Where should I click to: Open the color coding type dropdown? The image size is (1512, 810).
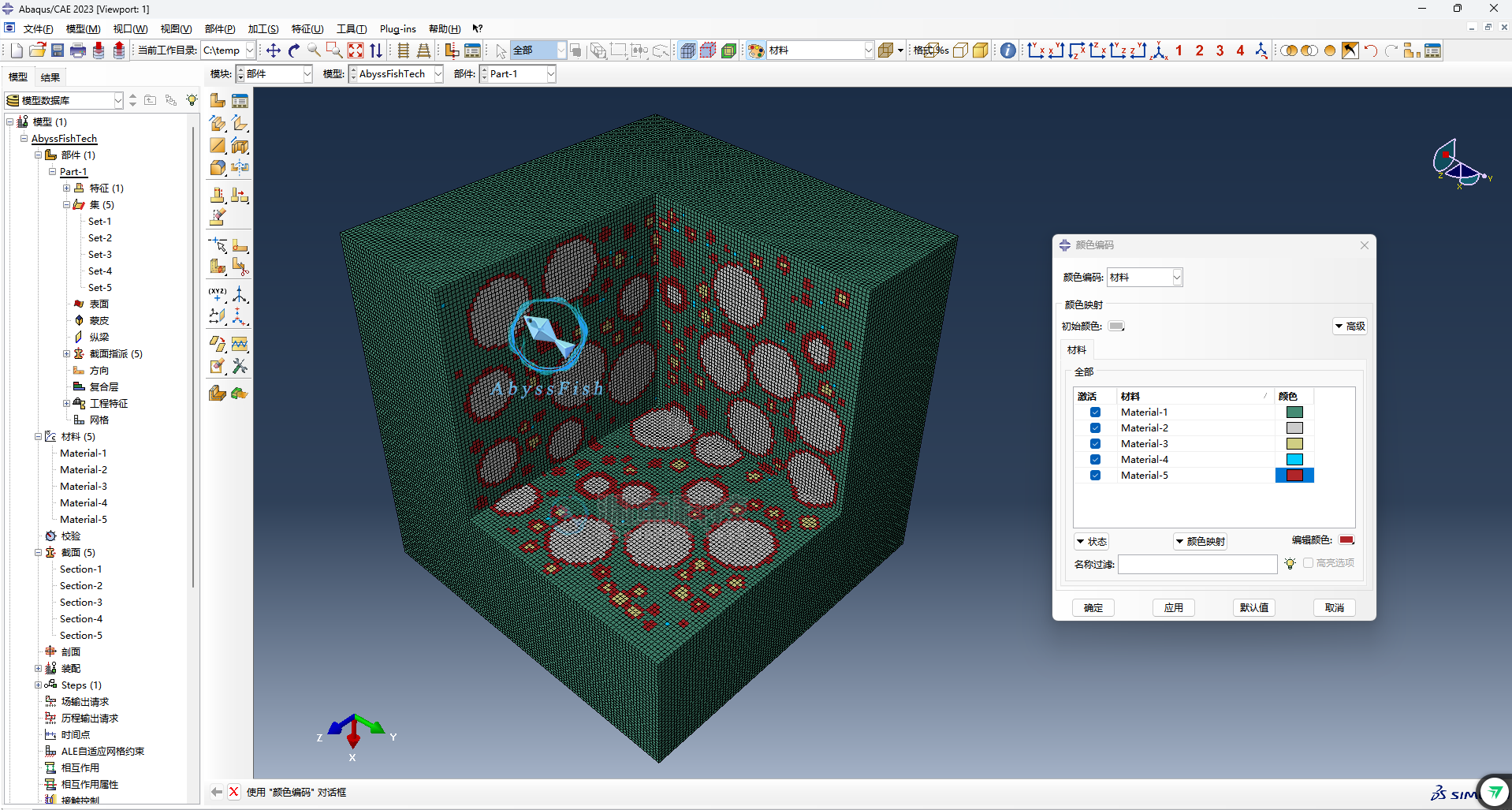pyautogui.click(x=1145, y=278)
